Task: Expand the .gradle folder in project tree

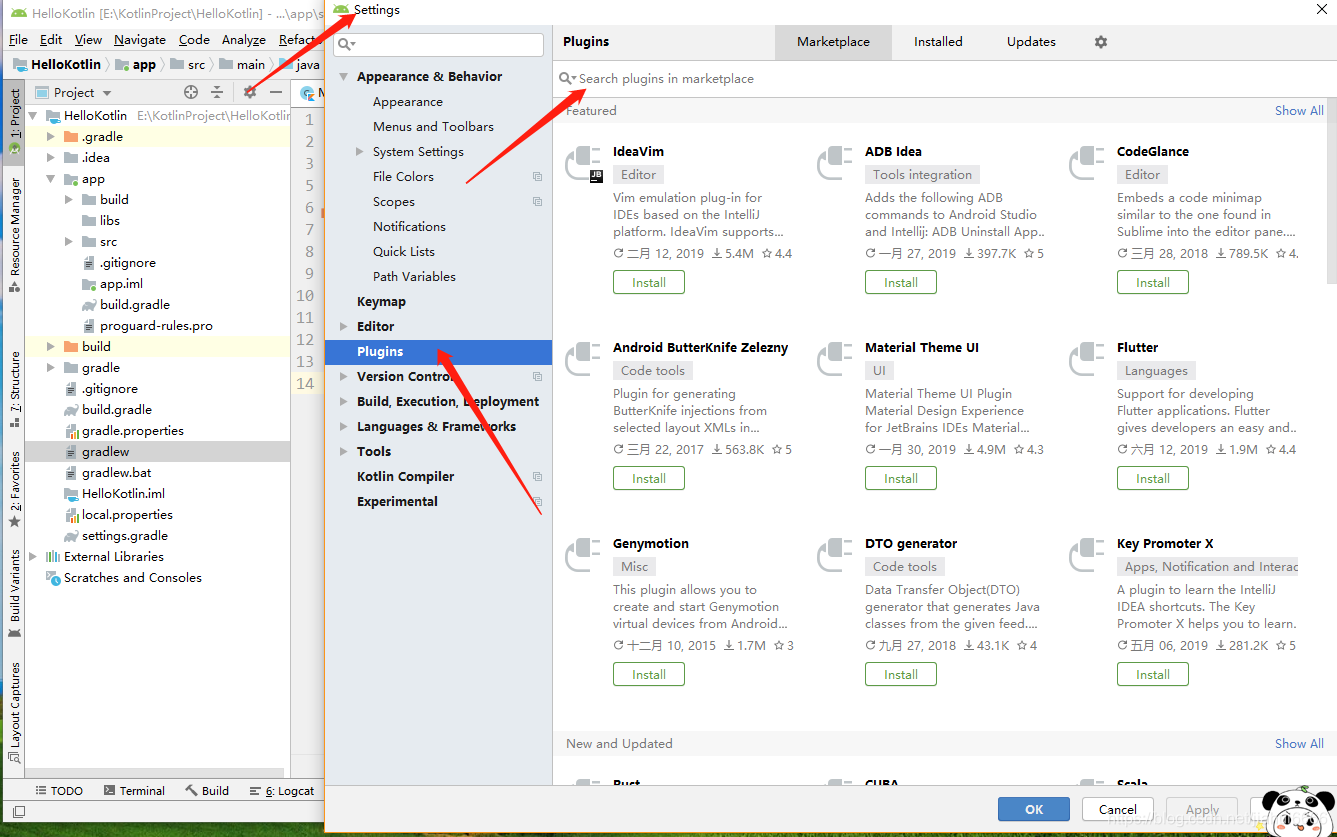Action: pos(51,137)
